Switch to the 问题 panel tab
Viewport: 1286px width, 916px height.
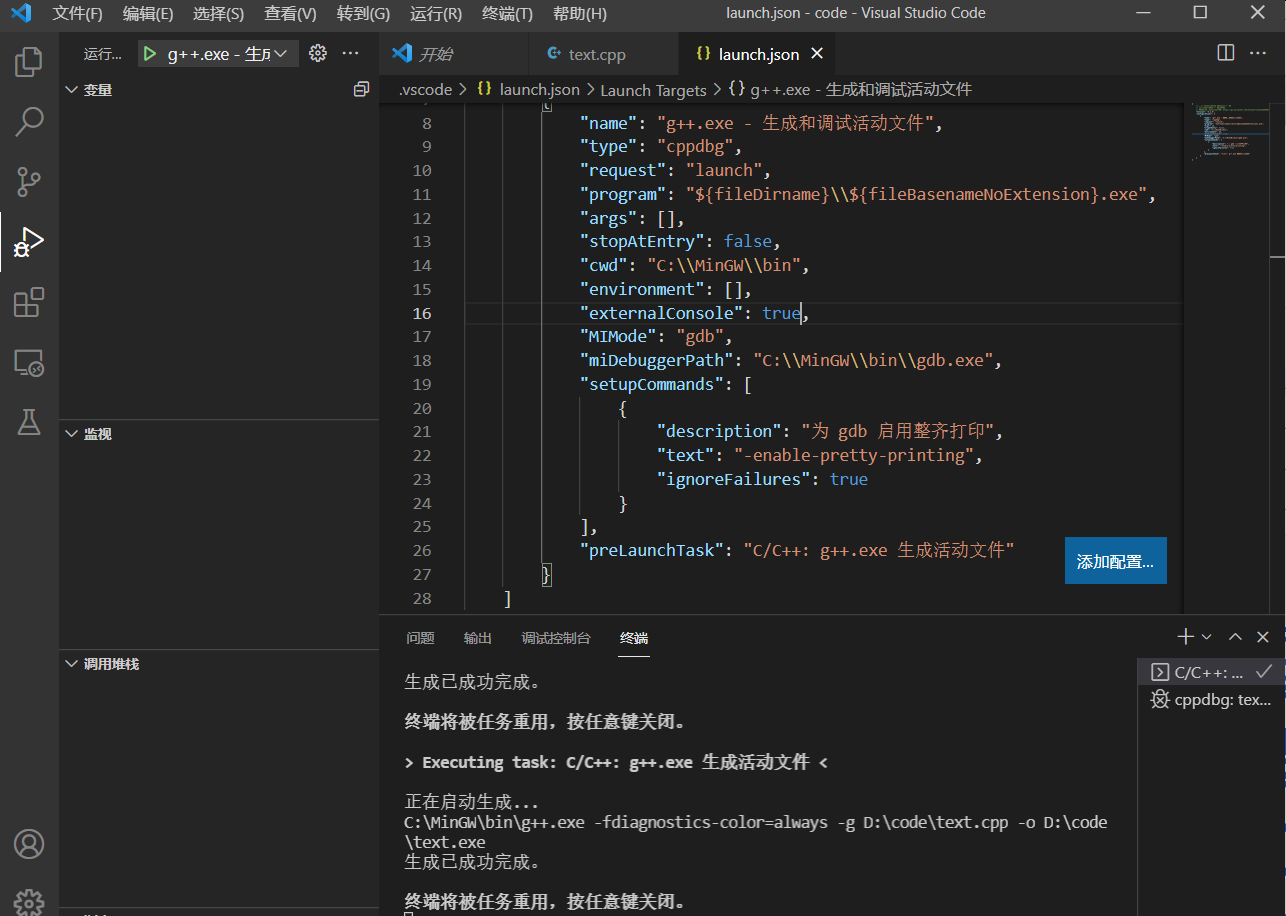click(x=420, y=637)
